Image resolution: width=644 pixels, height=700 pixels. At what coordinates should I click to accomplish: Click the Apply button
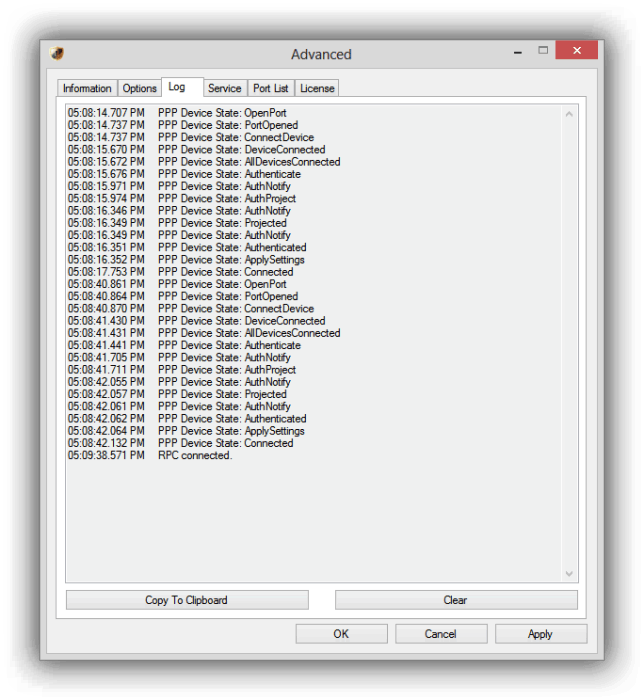pyautogui.click(x=541, y=634)
